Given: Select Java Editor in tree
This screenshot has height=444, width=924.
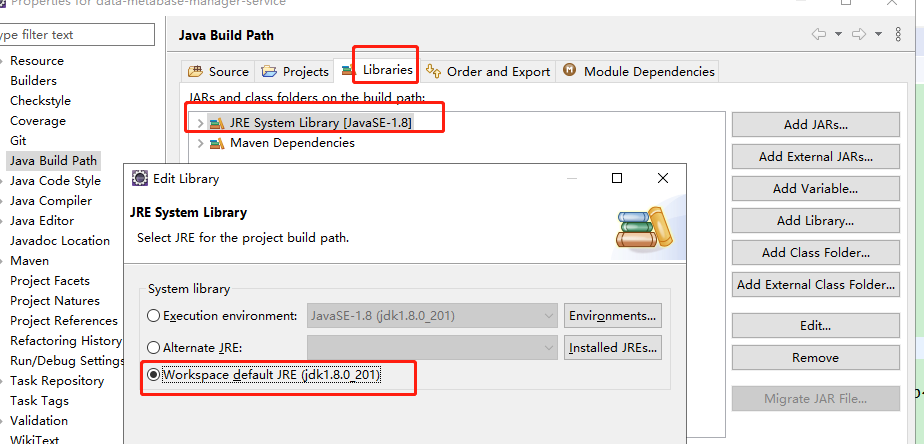Looking at the screenshot, I should (x=42, y=221).
